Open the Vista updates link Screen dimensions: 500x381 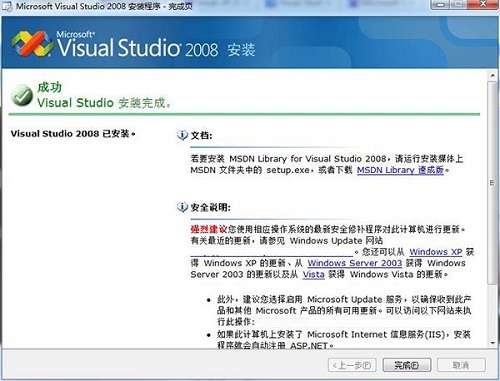(x=313, y=274)
